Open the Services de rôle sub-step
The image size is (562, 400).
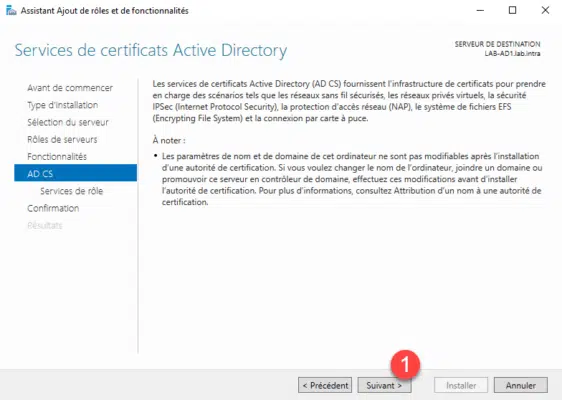71,191
